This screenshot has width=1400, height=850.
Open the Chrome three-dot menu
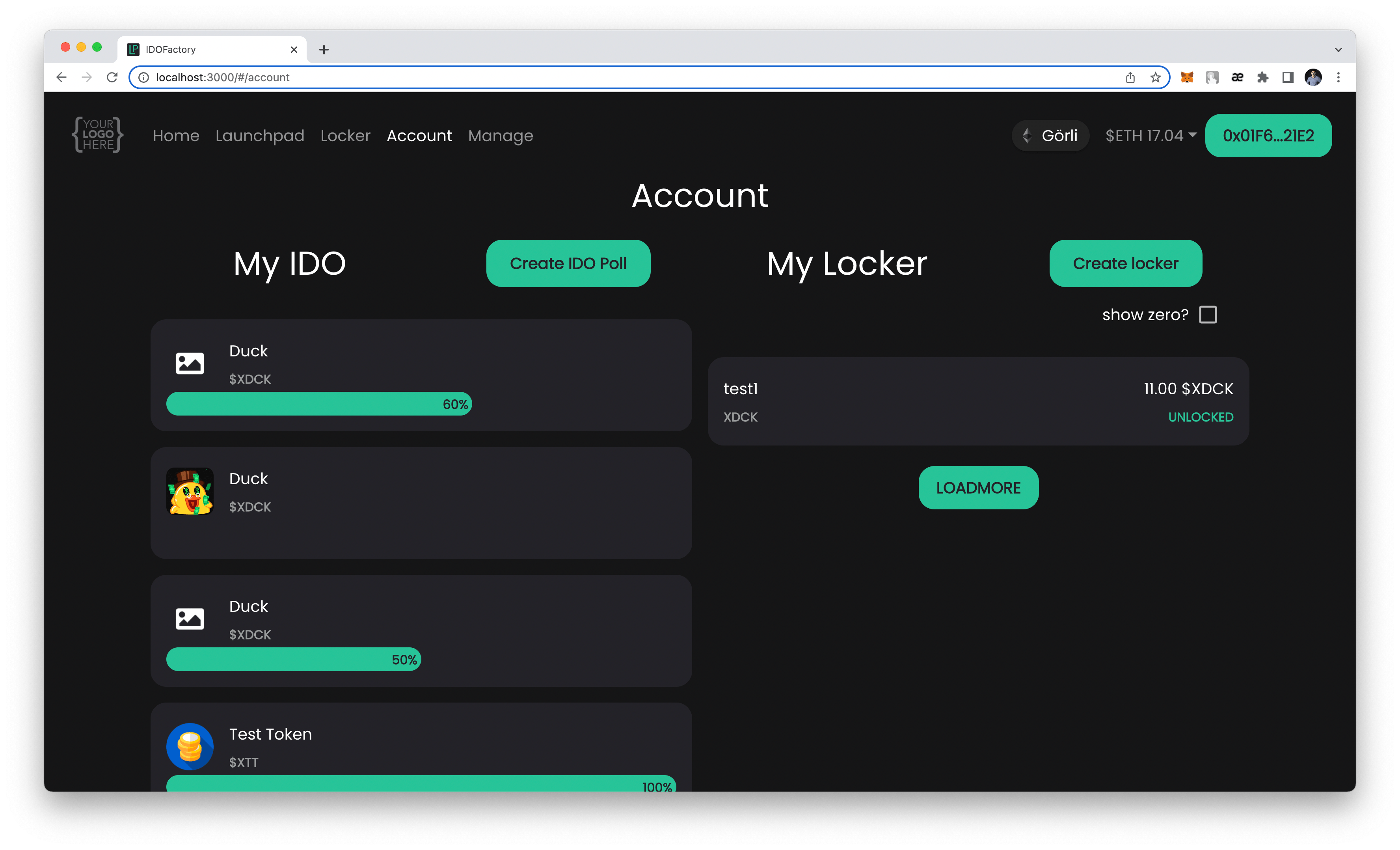(1338, 77)
